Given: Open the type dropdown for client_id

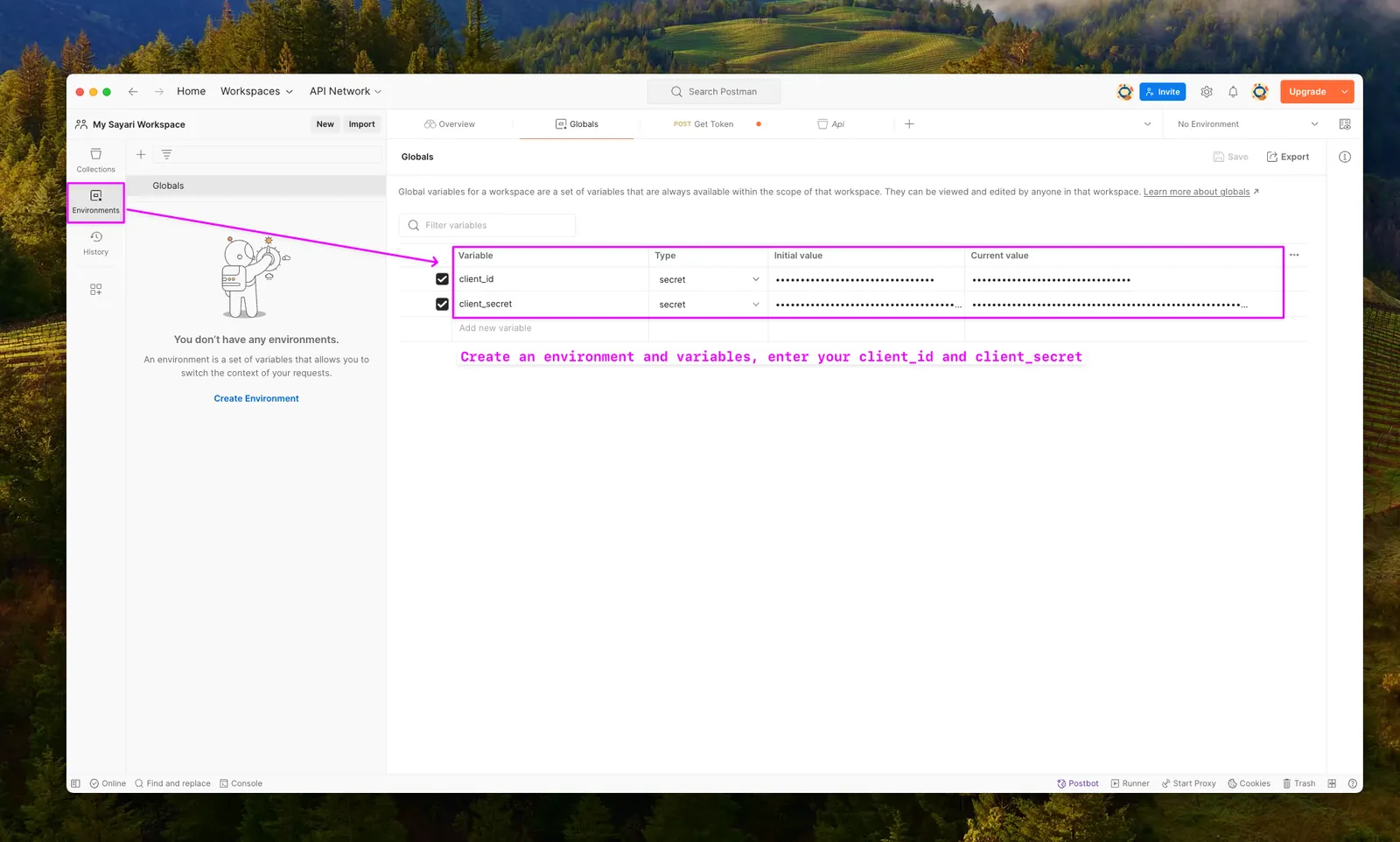Looking at the screenshot, I should [x=708, y=279].
